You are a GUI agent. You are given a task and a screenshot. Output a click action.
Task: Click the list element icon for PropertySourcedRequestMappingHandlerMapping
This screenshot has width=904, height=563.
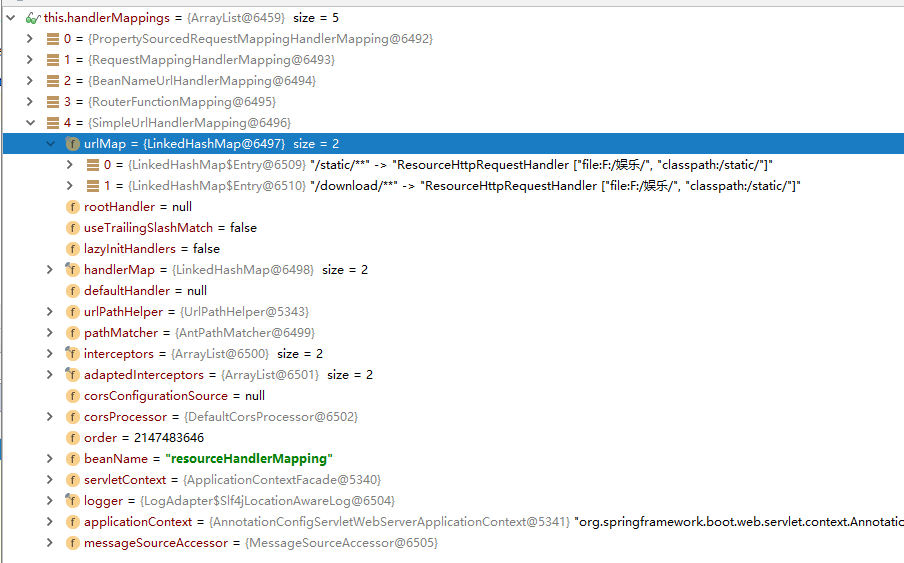[x=53, y=39]
